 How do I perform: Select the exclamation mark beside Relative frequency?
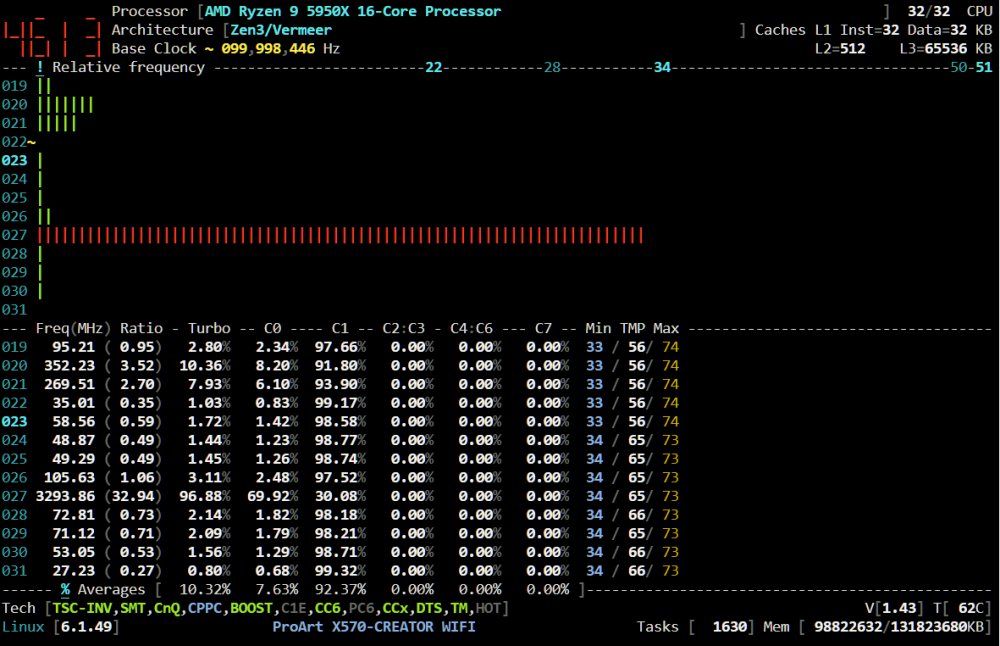coord(40,67)
